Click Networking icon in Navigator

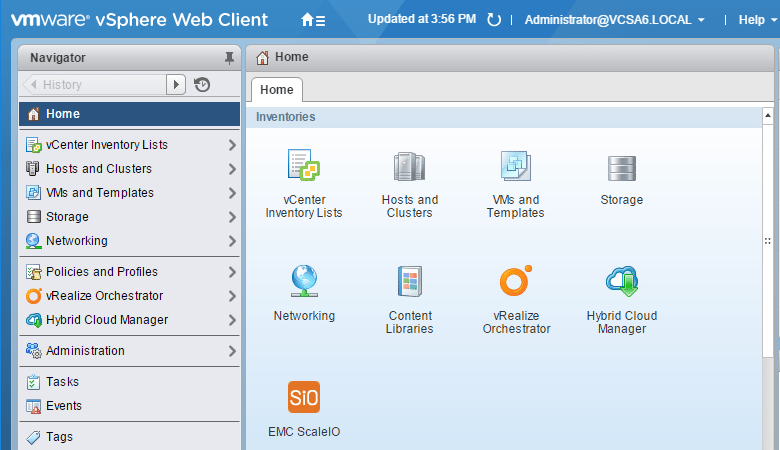coord(33,241)
